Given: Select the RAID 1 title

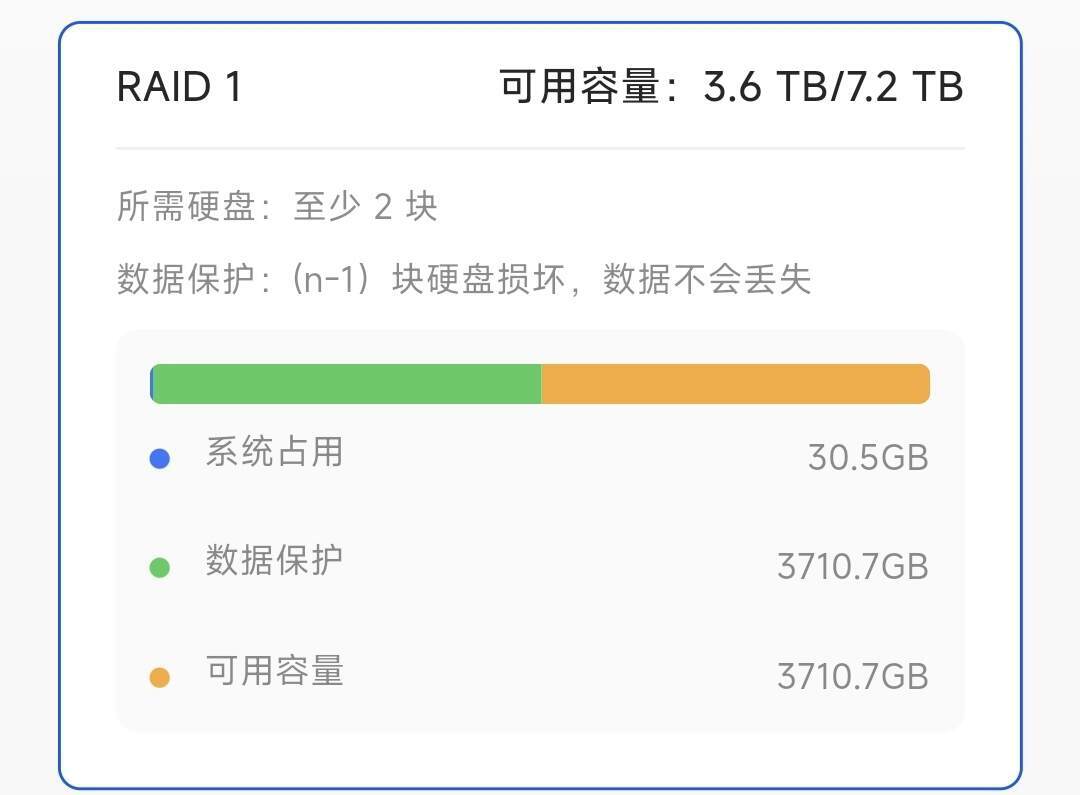Looking at the screenshot, I should (180, 87).
